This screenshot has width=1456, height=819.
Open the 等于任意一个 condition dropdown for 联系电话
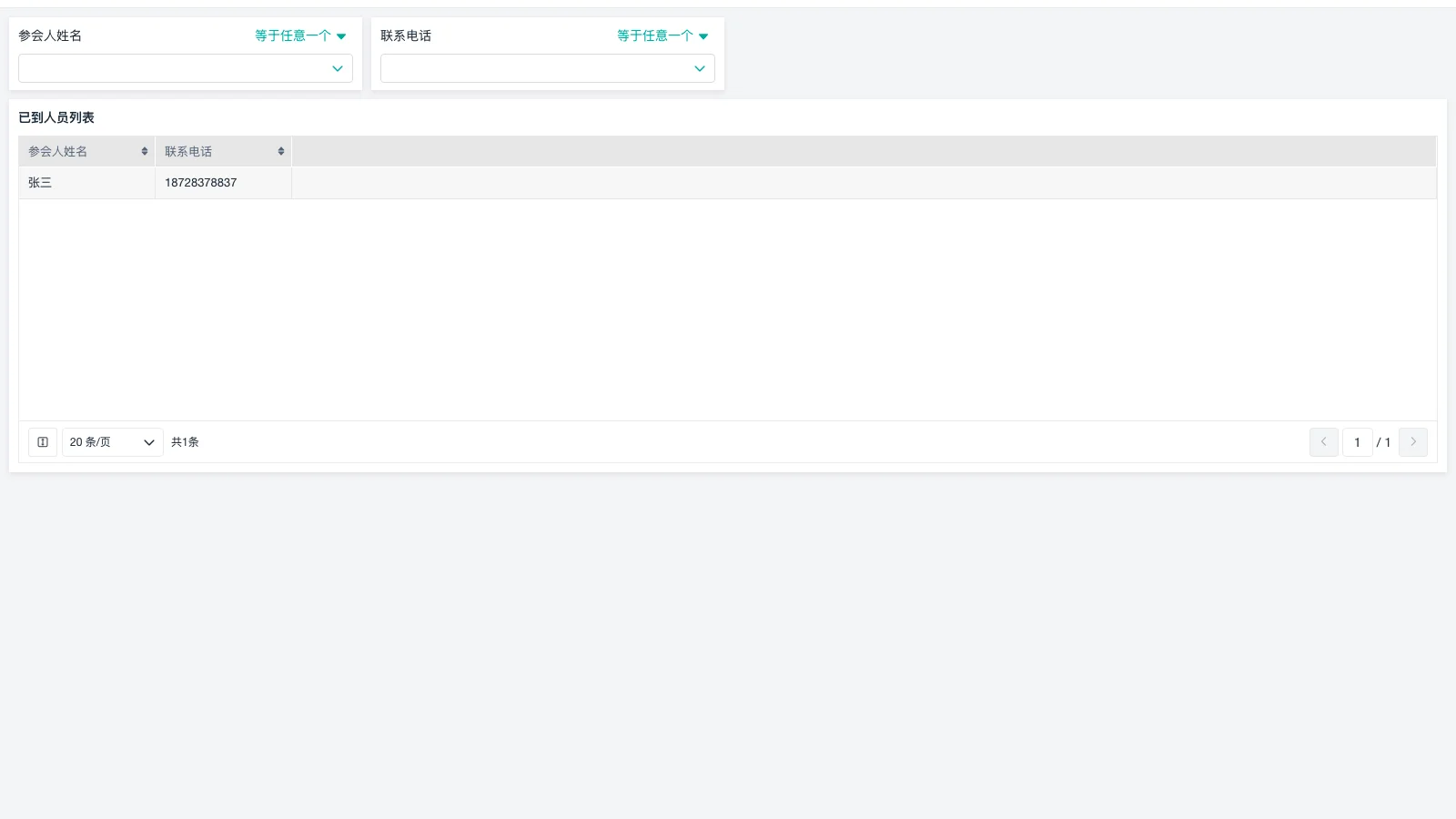coord(653,35)
